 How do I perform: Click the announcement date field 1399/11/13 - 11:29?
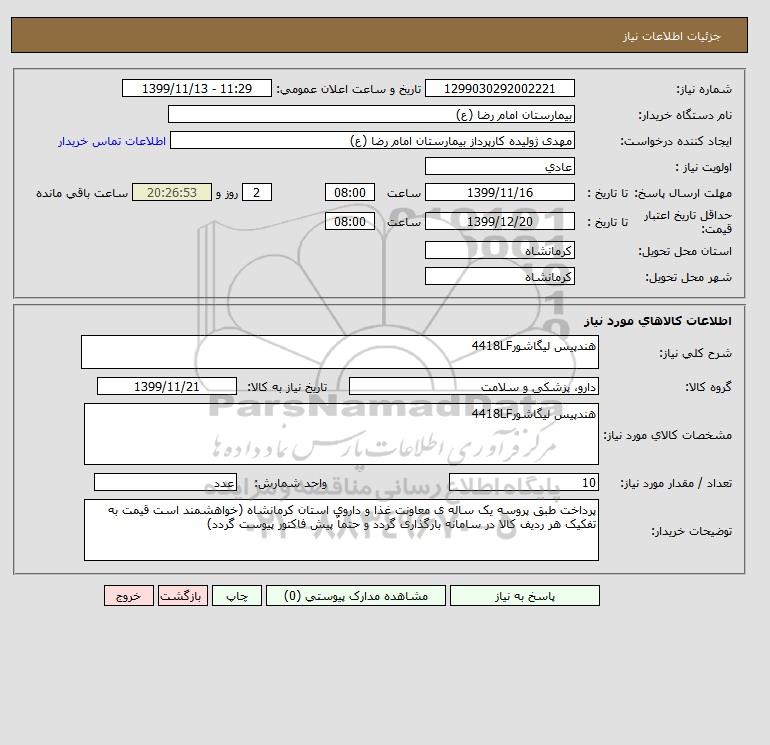coord(196,88)
